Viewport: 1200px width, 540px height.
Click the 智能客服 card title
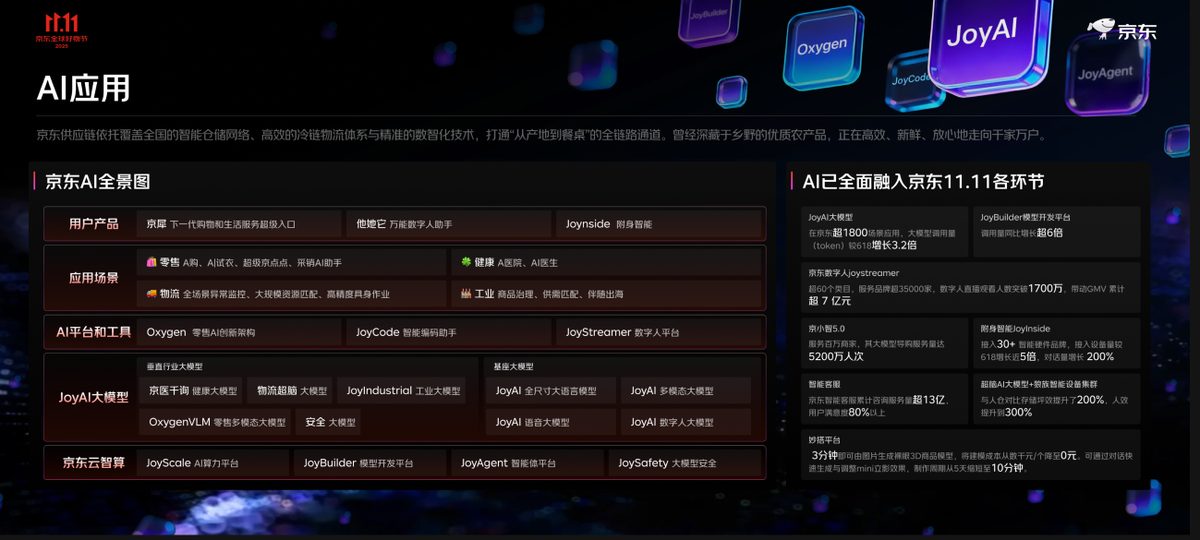[x=825, y=383]
